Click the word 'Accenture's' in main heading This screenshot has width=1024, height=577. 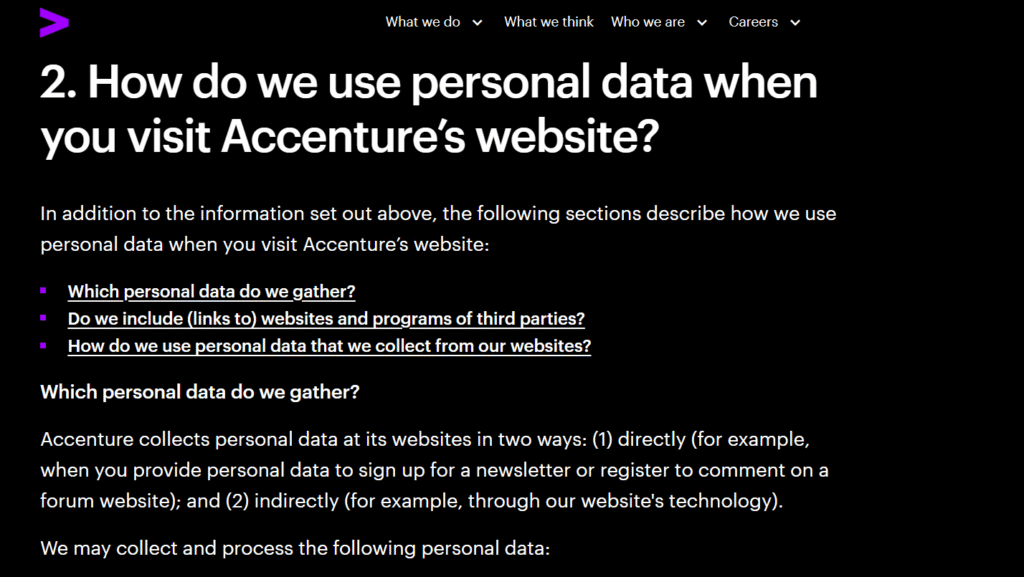point(342,138)
